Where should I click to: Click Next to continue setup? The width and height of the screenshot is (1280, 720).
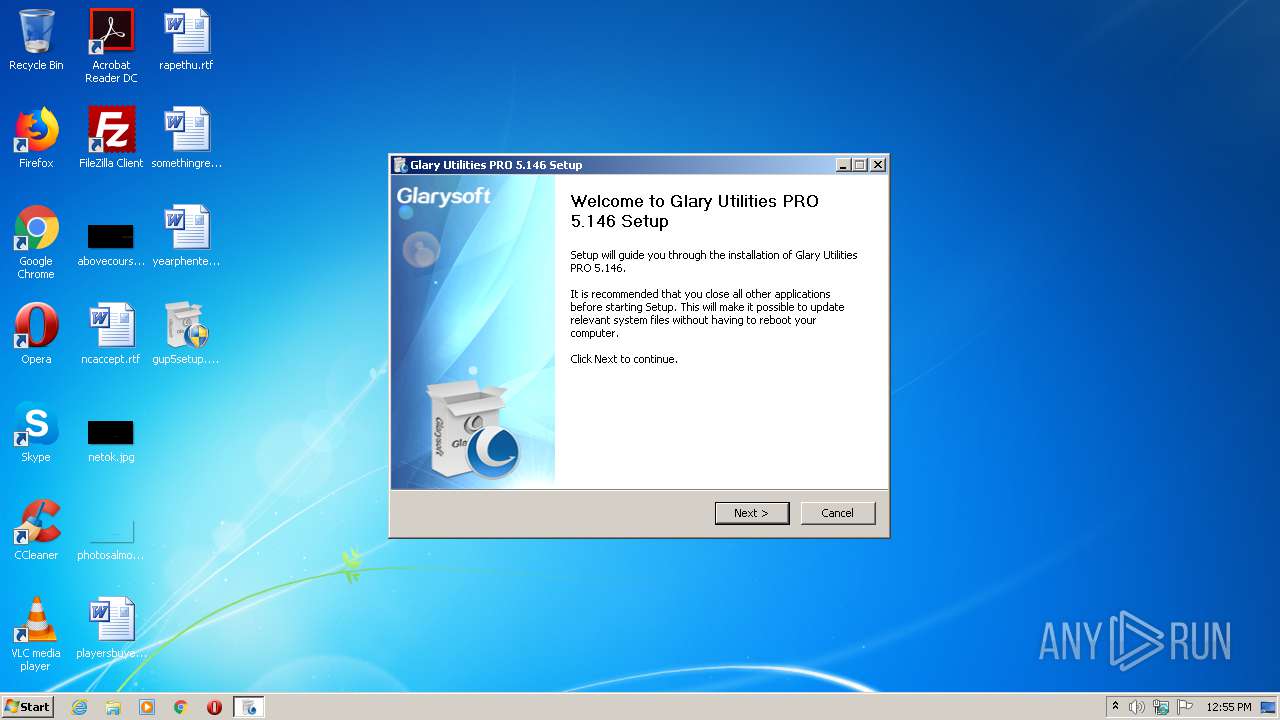tap(752, 513)
